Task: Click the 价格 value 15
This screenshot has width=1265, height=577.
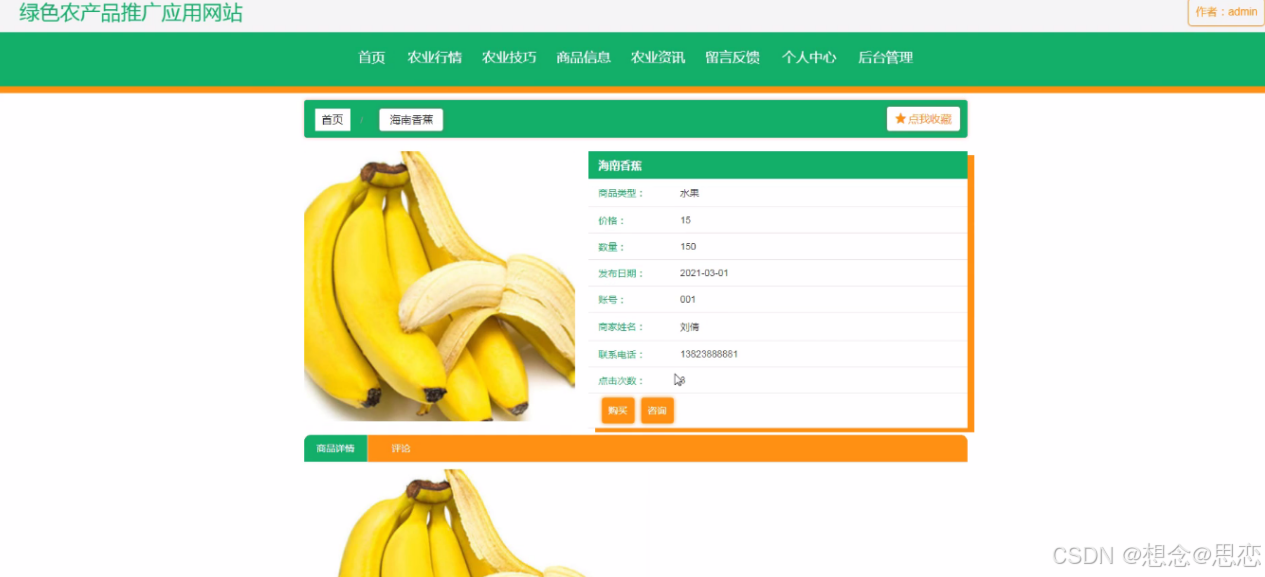Action: tap(685, 220)
